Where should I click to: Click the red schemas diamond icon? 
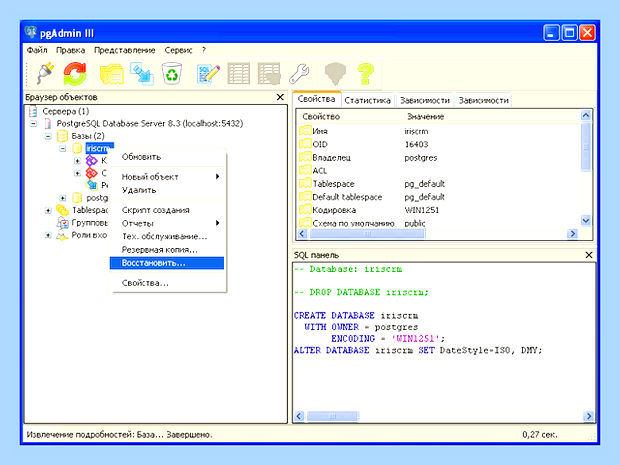[x=92, y=173]
